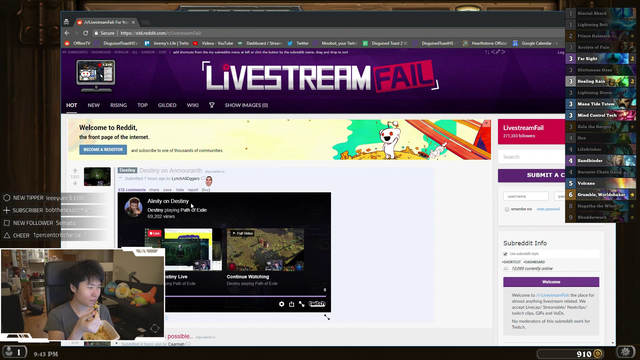Click the browser forward arrow
Viewport: 640px width, 360px height.
[x=76, y=33]
